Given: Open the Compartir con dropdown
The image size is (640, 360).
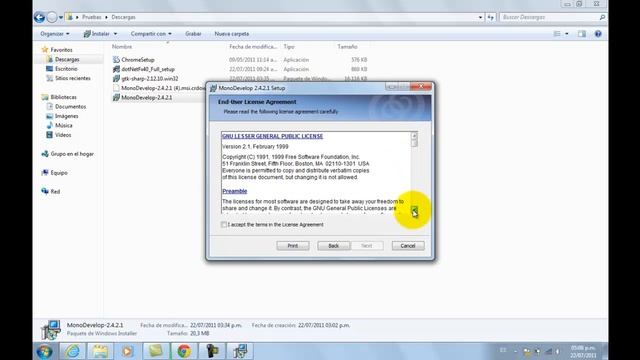Looking at the screenshot, I should (151, 34).
